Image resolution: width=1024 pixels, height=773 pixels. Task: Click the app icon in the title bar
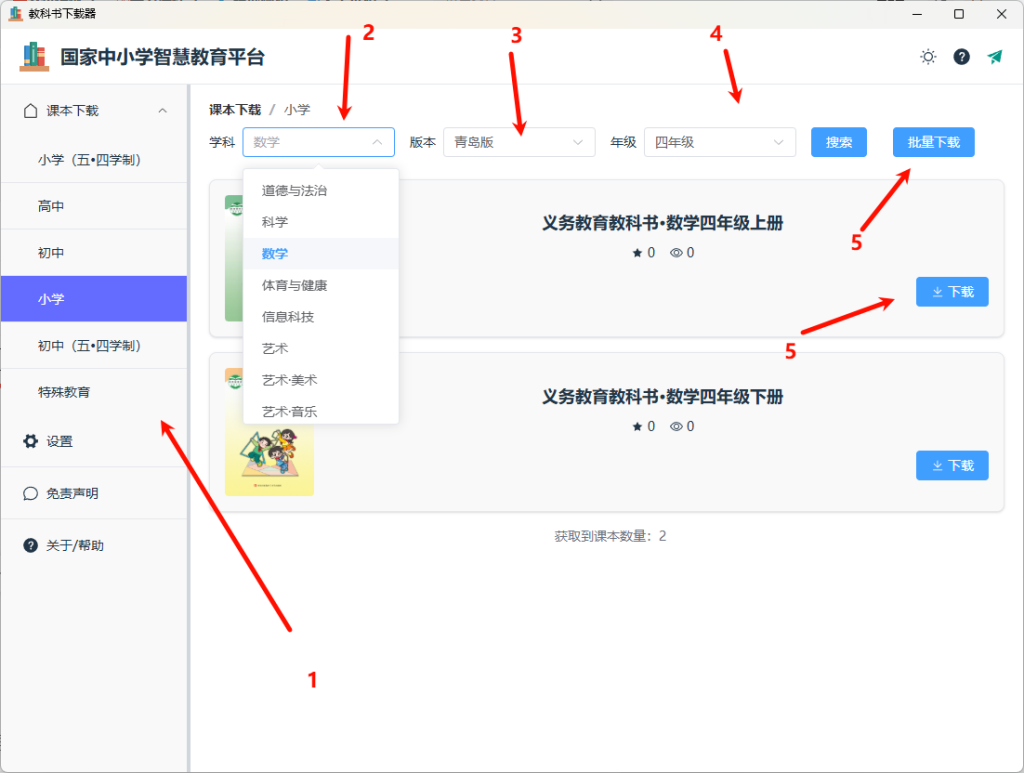coord(14,14)
